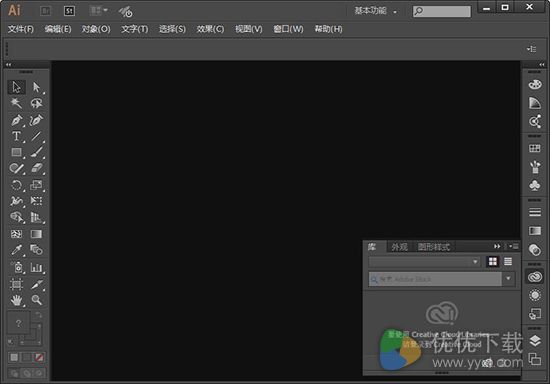The width and height of the screenshot is (550, 384).
Task: Set fill mode to Gradient
Action: click(27, 358)
